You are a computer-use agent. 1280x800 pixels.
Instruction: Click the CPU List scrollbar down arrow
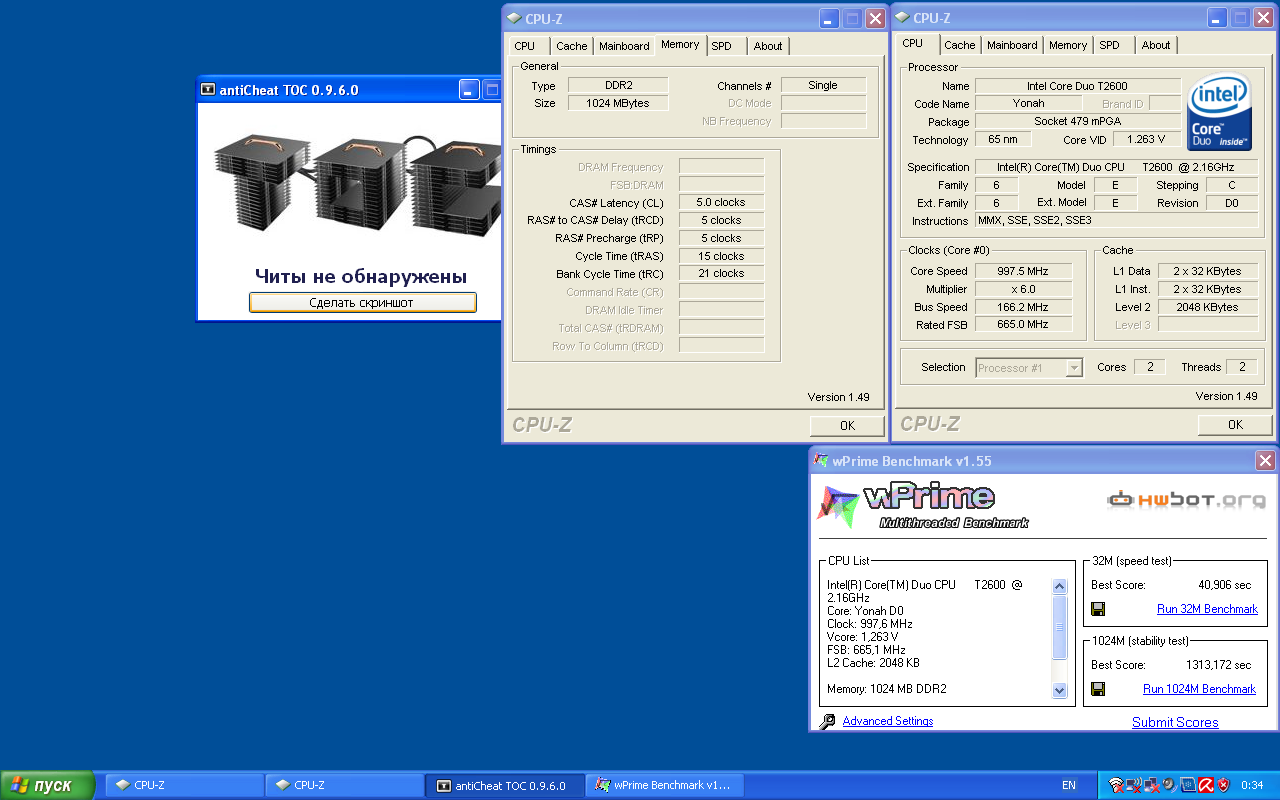[1060, 690]
